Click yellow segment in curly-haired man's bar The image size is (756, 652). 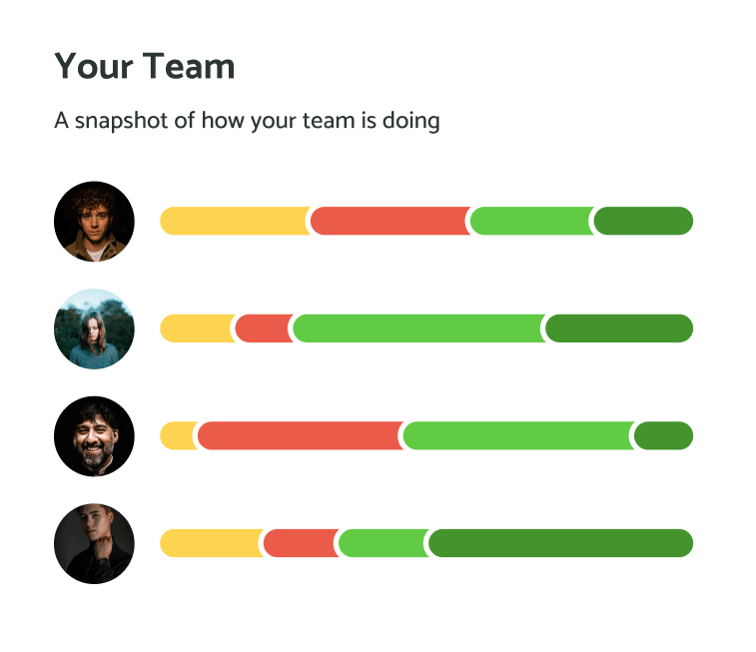coord(234,221)
